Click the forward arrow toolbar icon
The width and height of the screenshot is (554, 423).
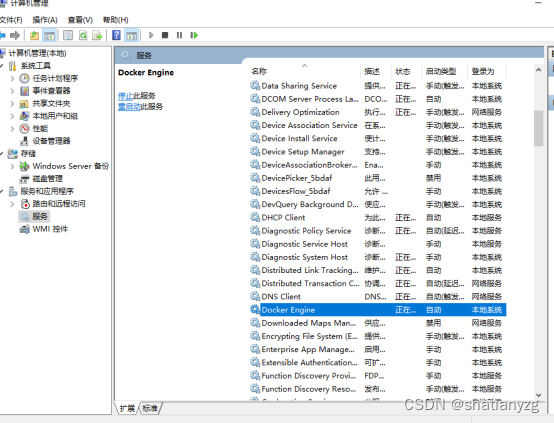click(15, 35)
